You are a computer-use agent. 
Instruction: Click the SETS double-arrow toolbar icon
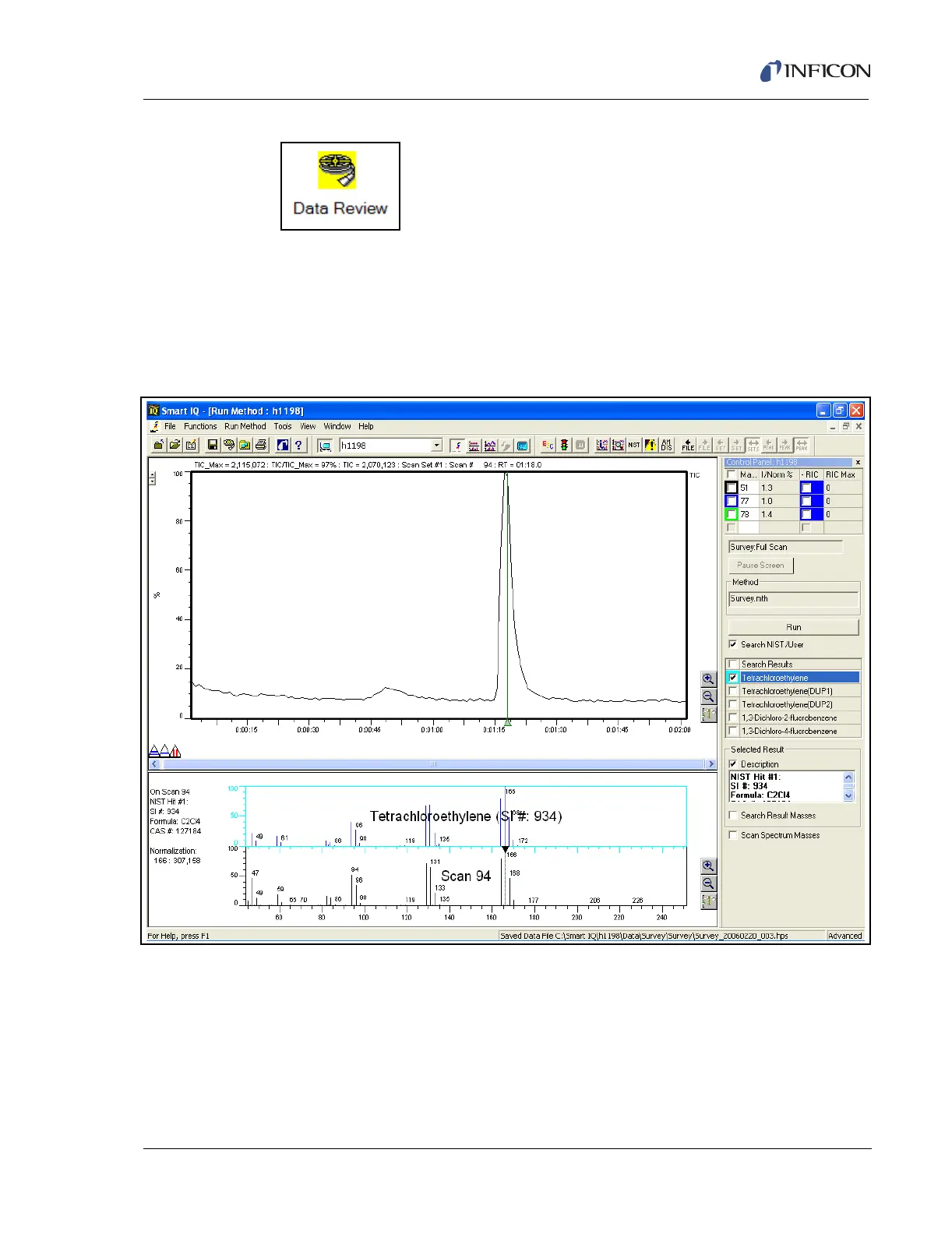[753, 445]
